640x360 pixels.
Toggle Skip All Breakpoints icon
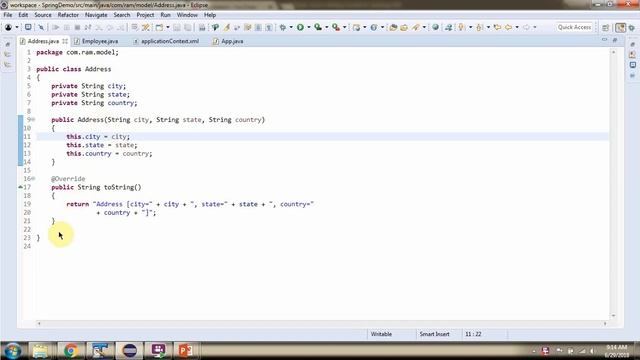click(x=41, y=27)
